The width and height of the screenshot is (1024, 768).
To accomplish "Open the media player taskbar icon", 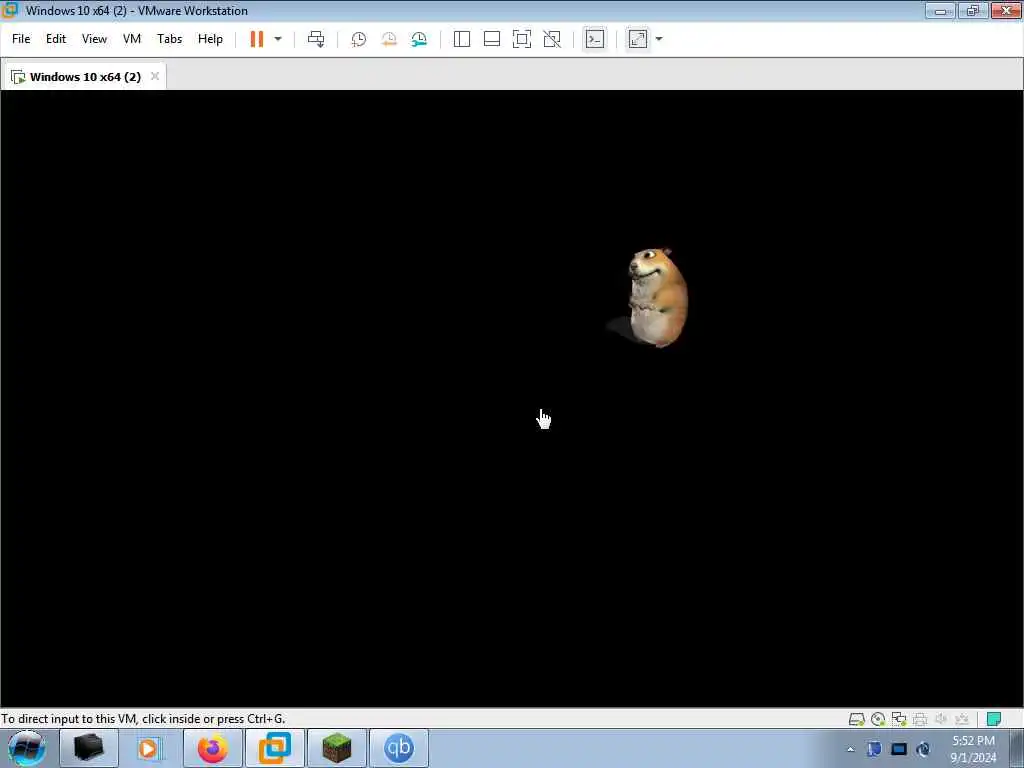I will [x=148, y=748].
